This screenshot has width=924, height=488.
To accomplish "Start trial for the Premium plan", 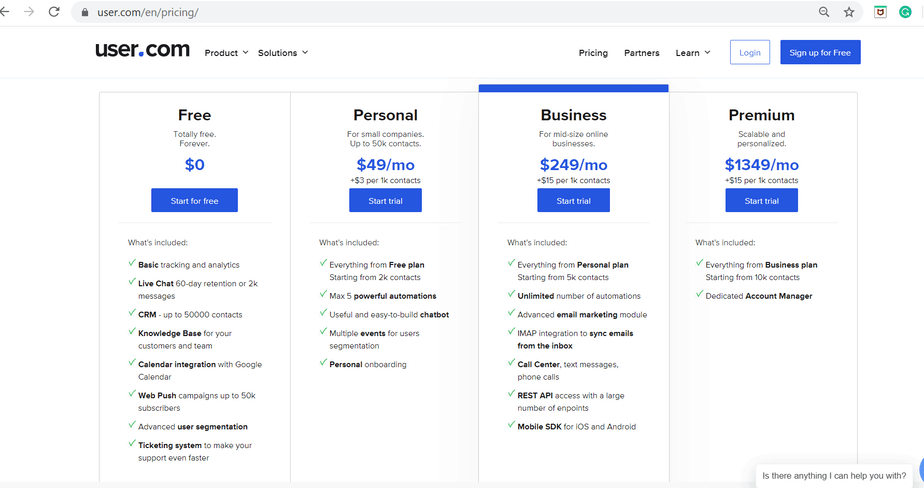I will coord(761,201).
